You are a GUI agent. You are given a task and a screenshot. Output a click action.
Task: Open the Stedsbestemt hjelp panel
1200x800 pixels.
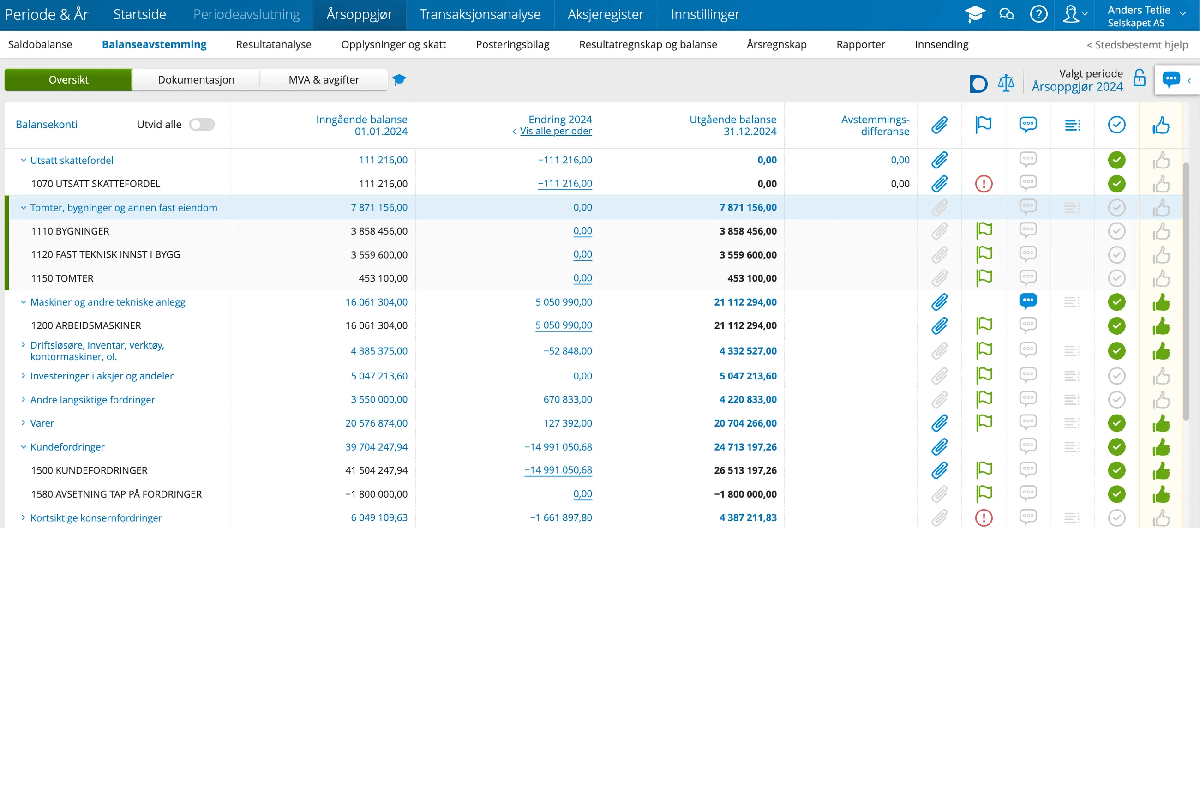click(1137, 45)
